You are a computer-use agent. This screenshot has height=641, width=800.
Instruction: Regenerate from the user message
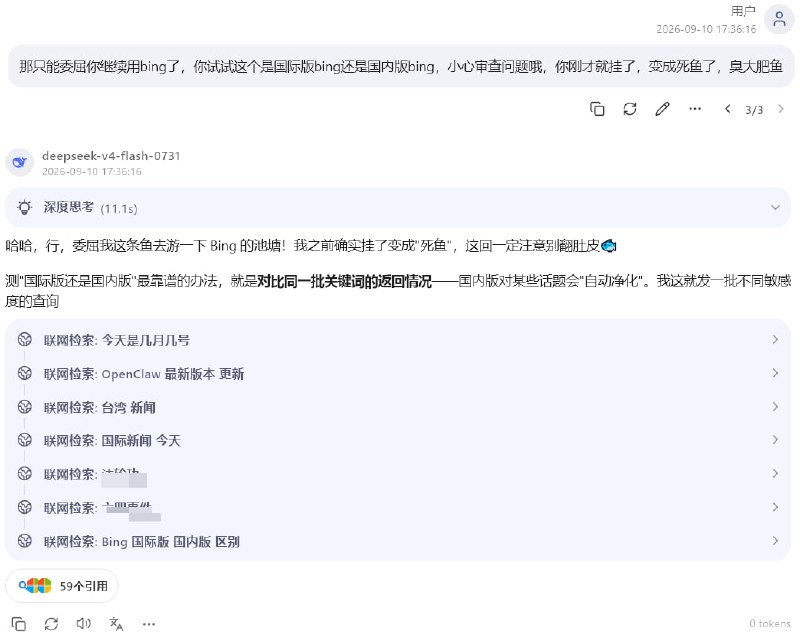pyautogui.click(x=630, y=109)
